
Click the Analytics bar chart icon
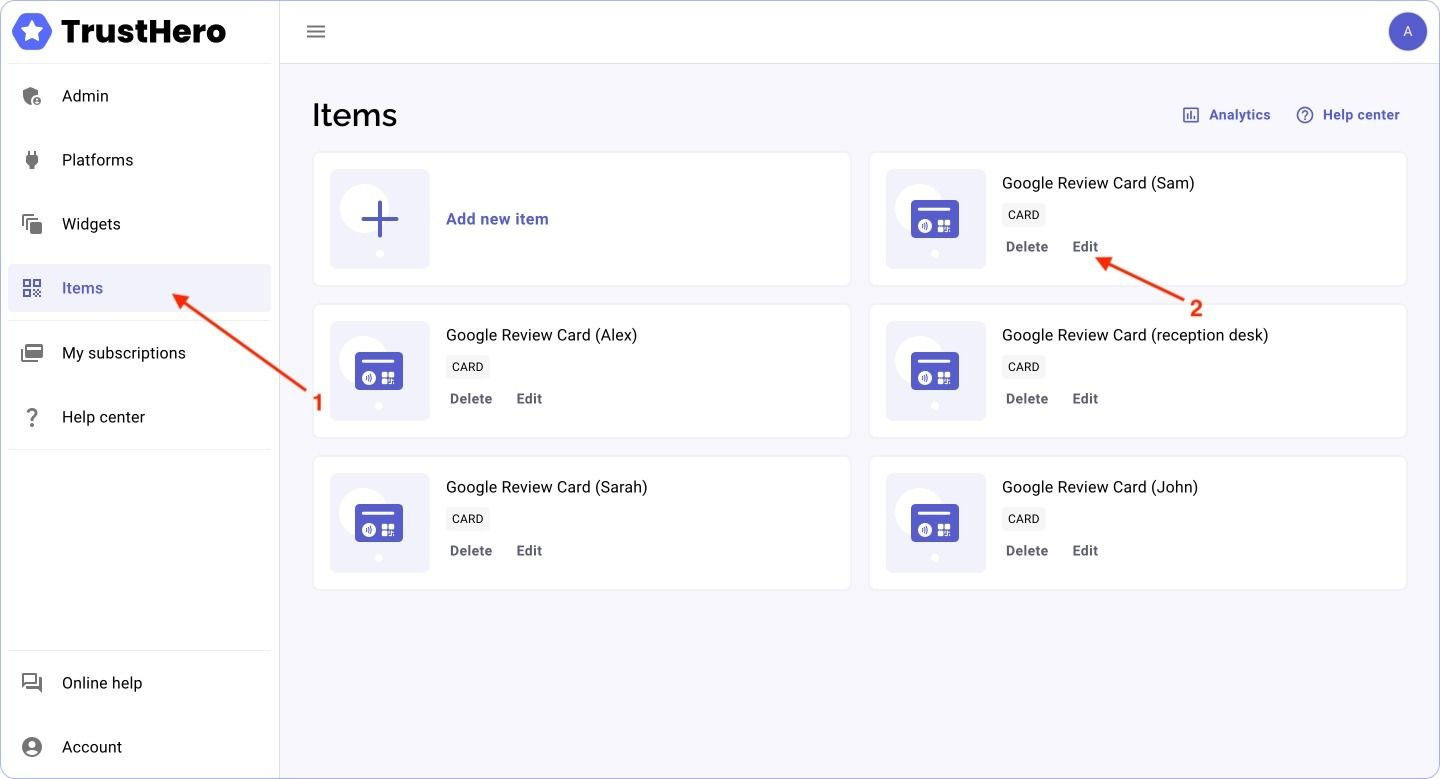(x=1191, y=115)
